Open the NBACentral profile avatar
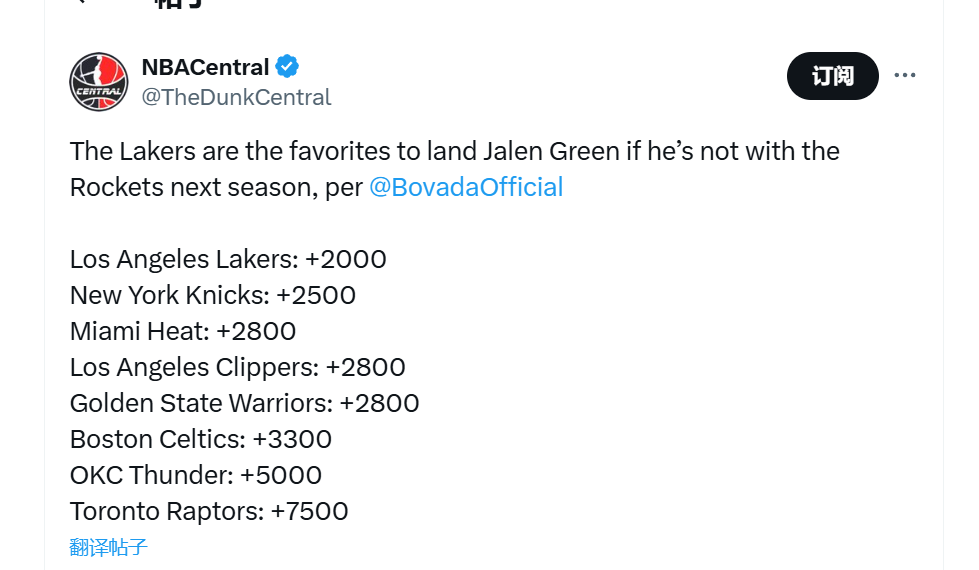979x570 pixels. click(x=99, y=82)
